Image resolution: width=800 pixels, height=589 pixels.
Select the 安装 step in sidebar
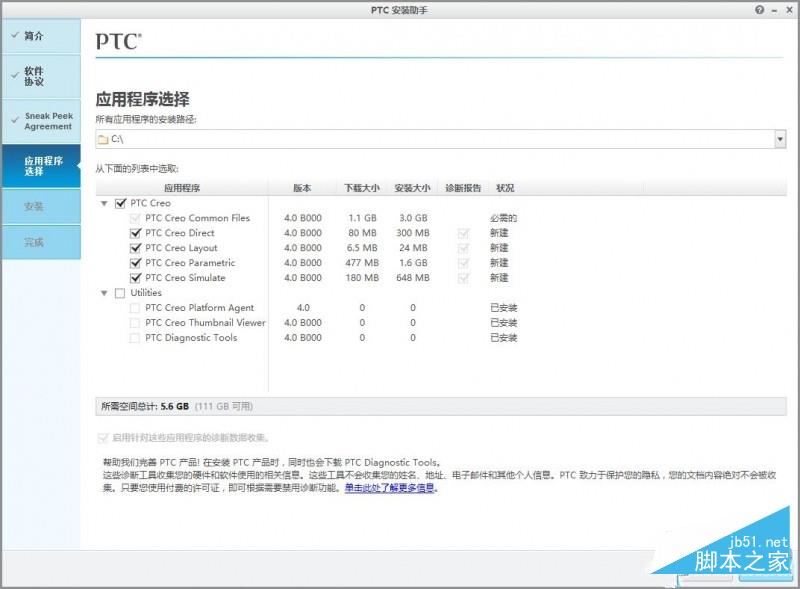click(x=41, y=207)
